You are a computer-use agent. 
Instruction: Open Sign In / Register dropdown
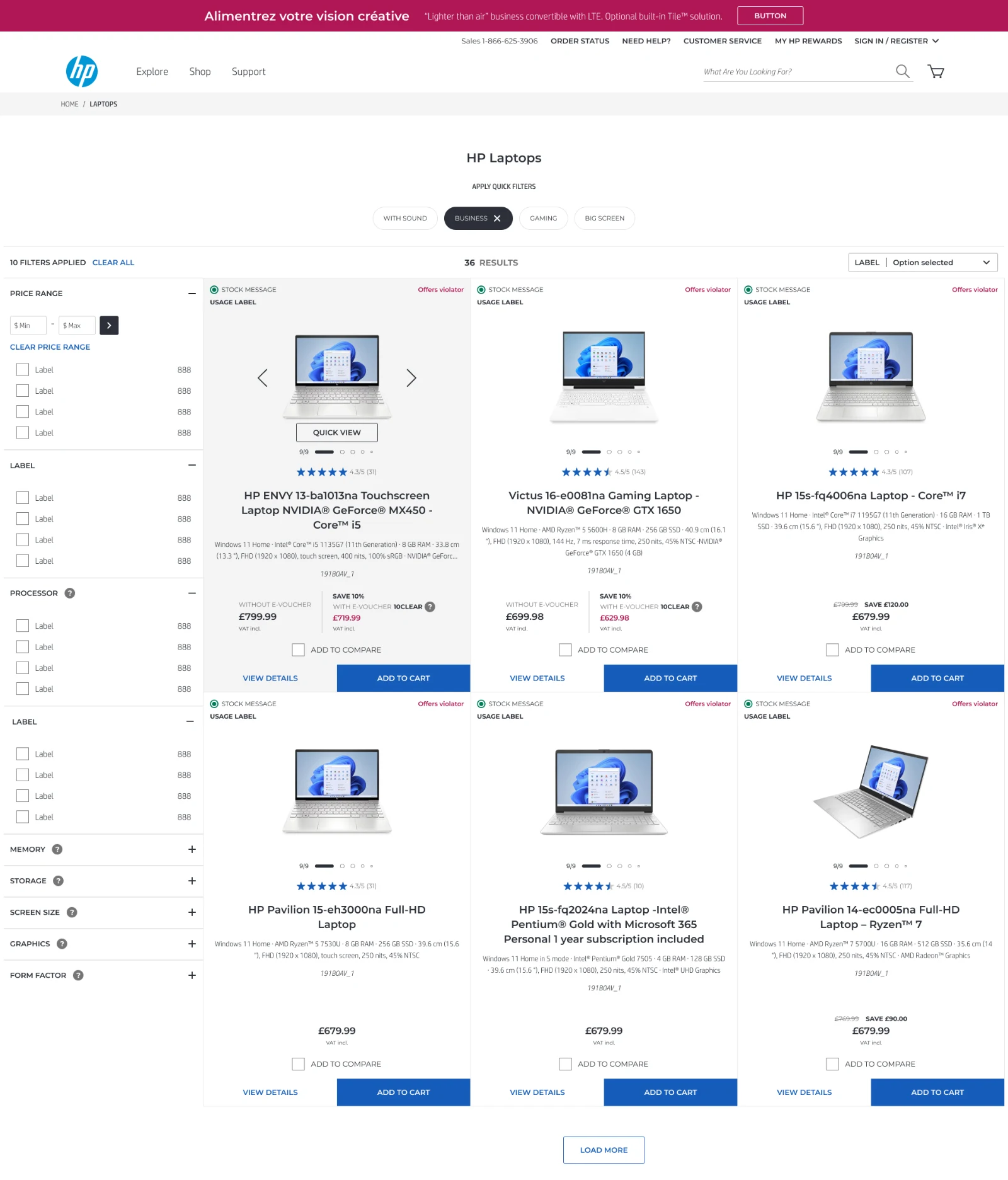896,41
